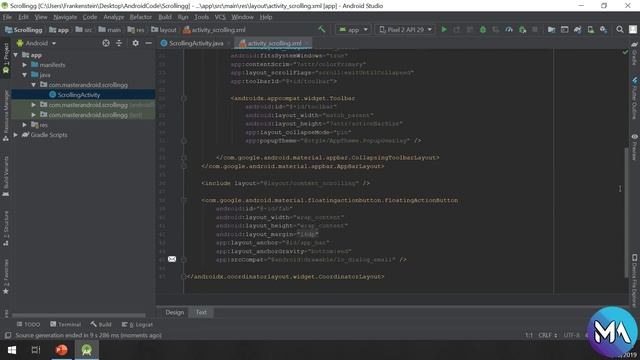This screenshot has height=360, width=640.
Task: Toggle the 1: Project tool window
Action: [6, 58]
